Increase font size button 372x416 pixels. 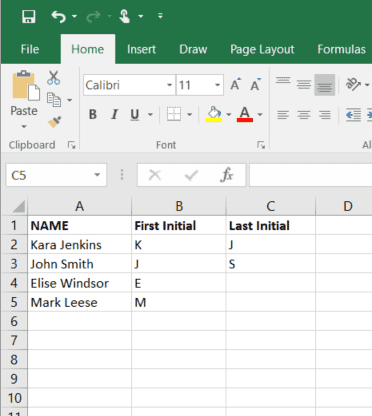coord(235,85)
